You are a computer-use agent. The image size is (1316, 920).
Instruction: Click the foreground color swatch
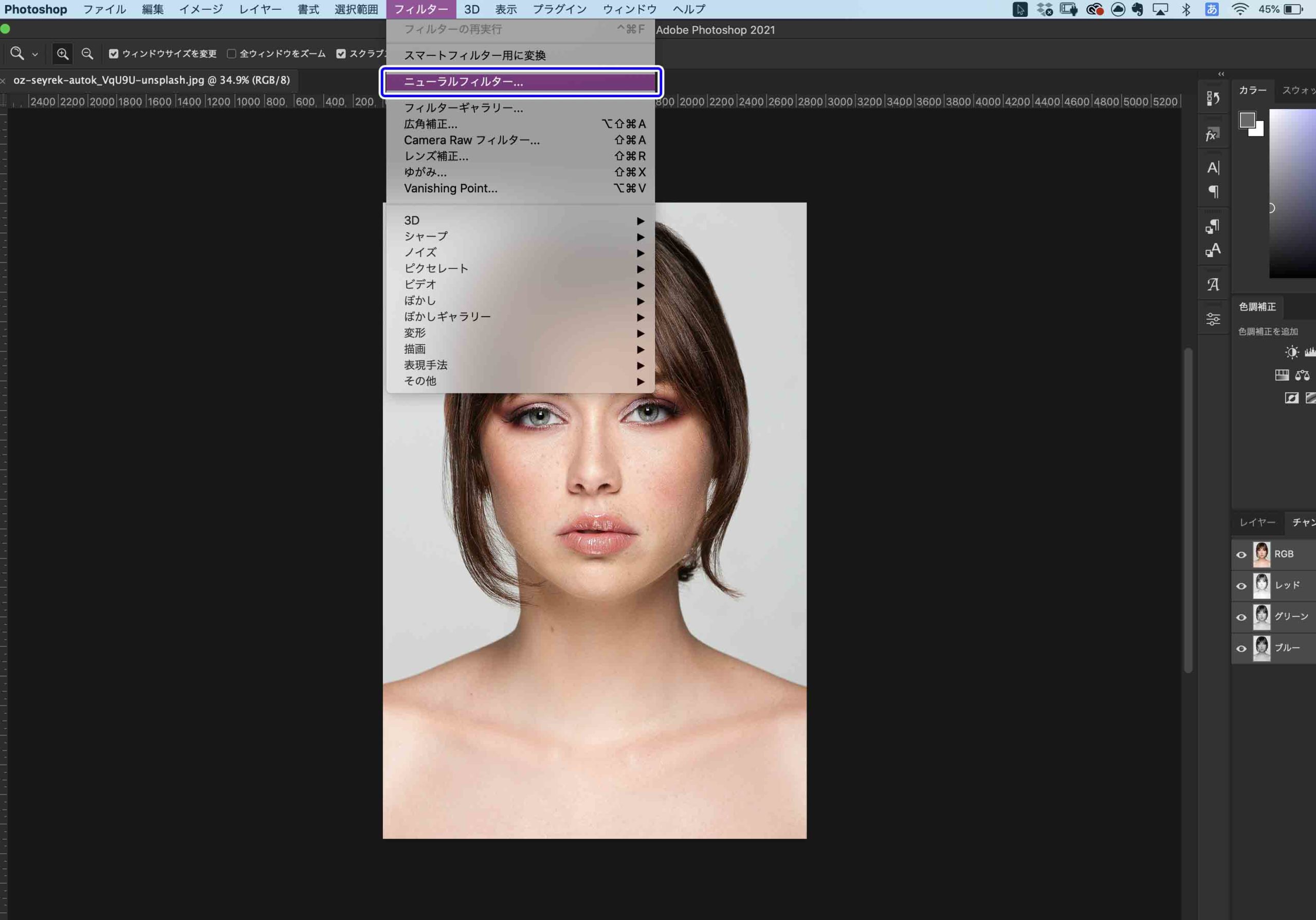click(1247, 120)
